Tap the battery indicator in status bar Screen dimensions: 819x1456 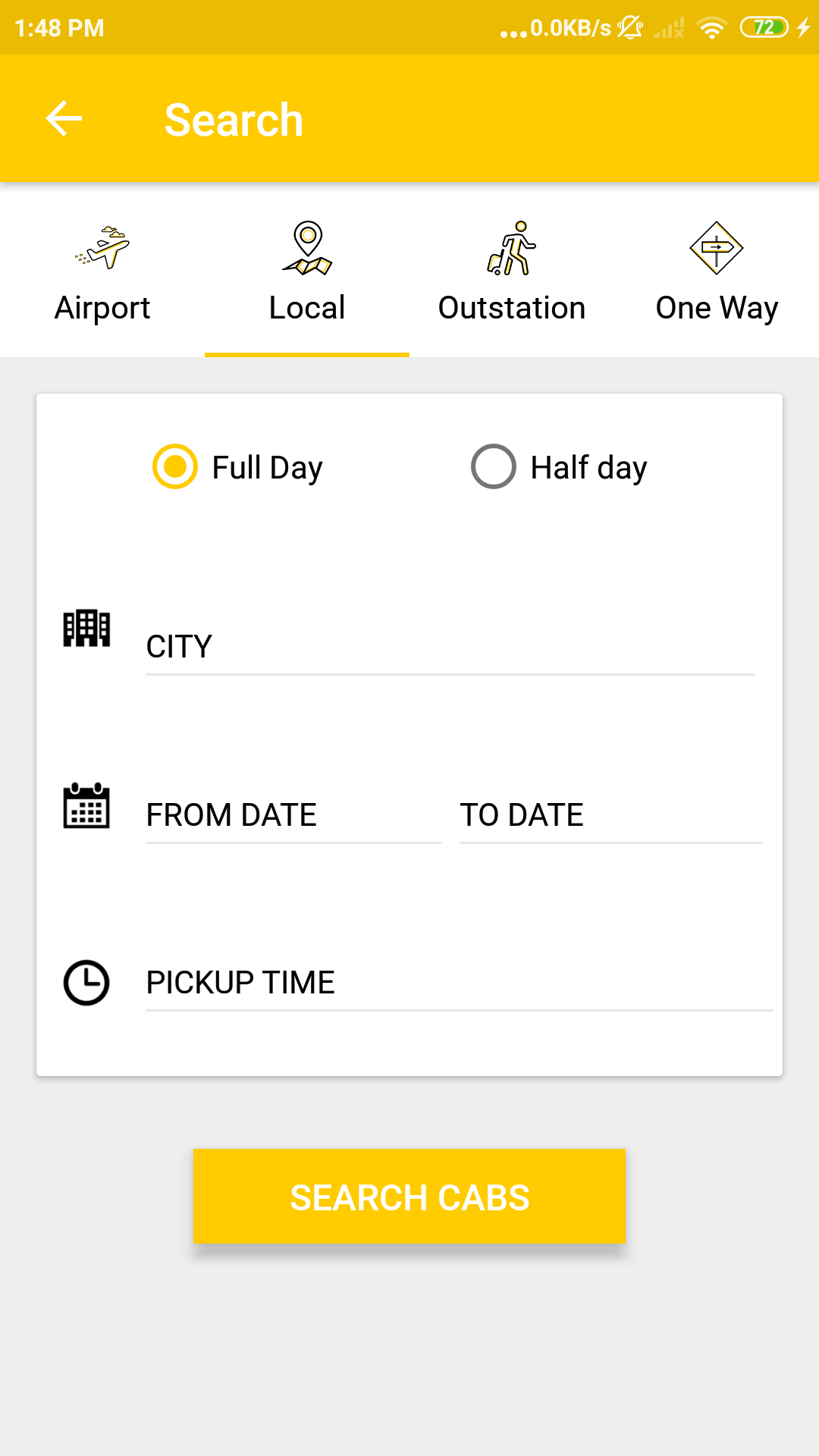pos(764,28)
